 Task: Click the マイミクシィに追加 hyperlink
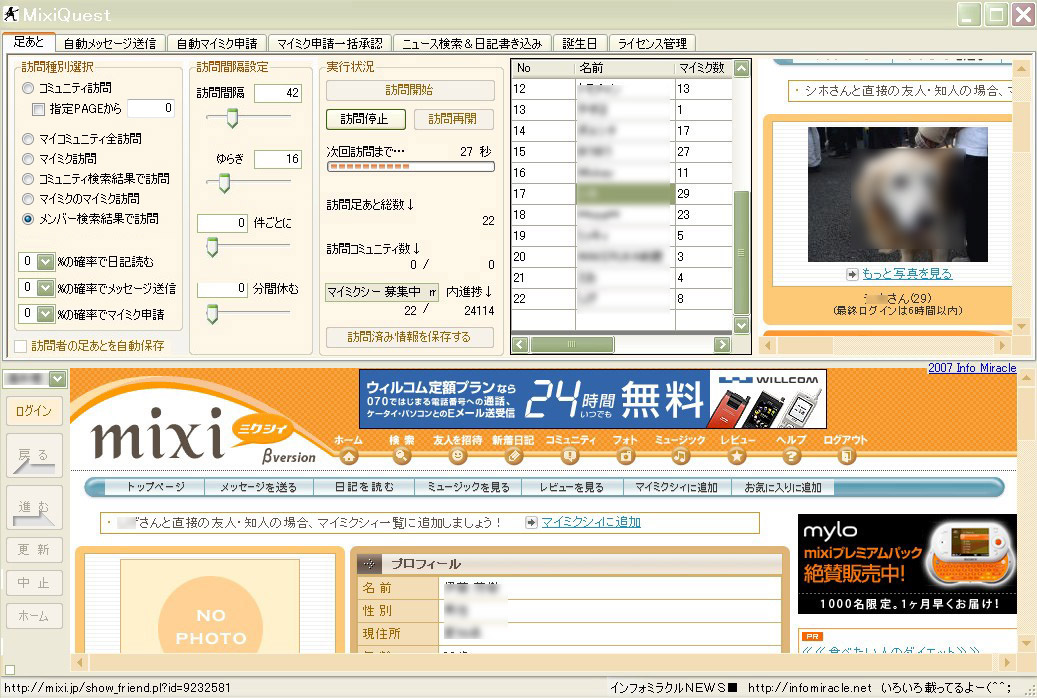pos(591,522)
